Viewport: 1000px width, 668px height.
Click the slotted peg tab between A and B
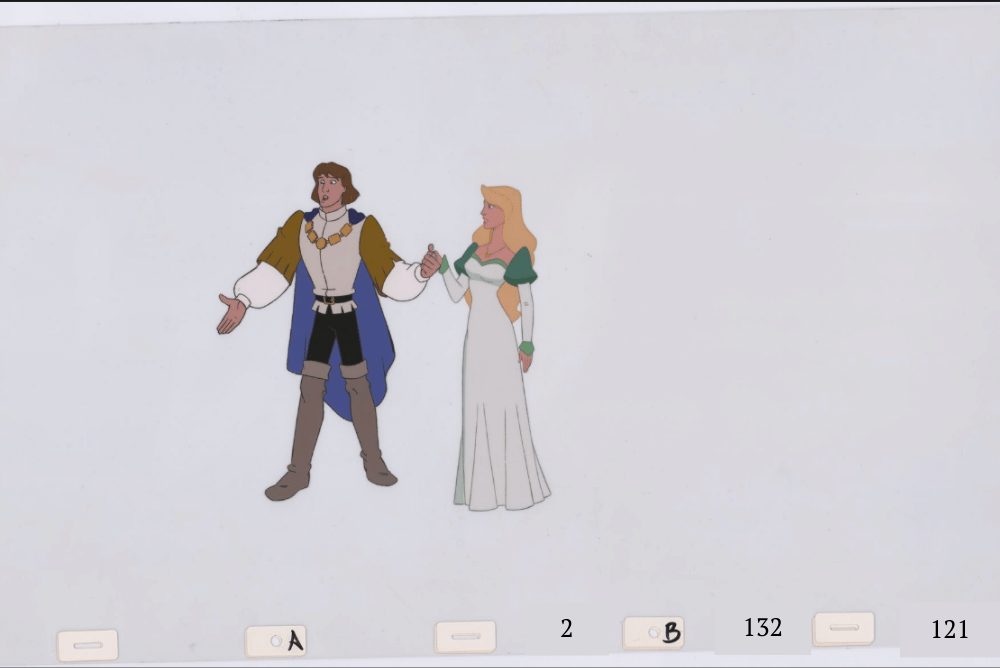pyautogui.click(x=465, y=637)
